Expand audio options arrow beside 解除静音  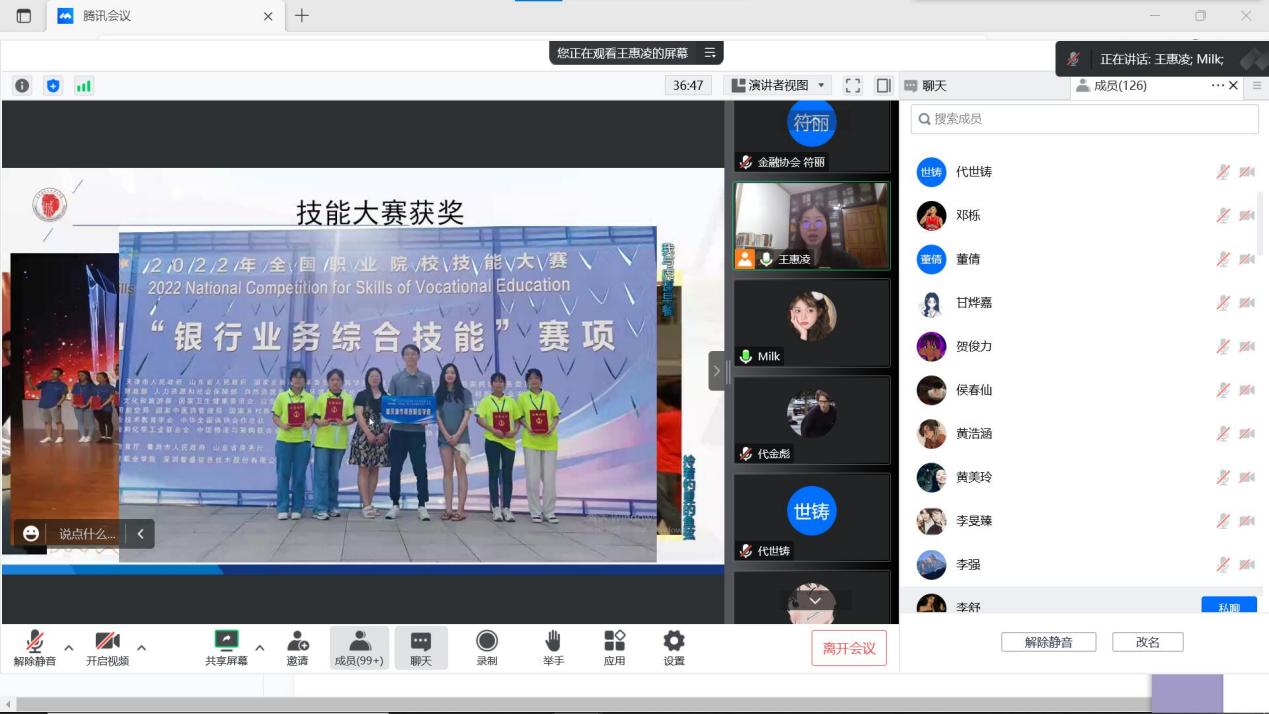tap(69, 647)
